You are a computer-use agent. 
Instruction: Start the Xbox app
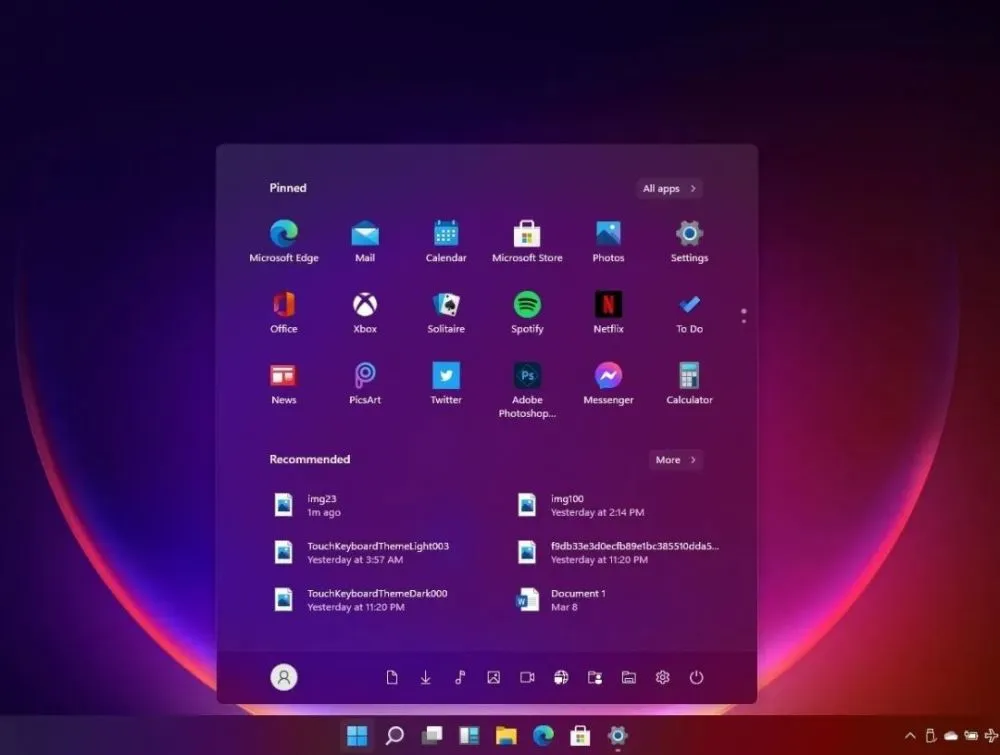[x=365, y=306]
